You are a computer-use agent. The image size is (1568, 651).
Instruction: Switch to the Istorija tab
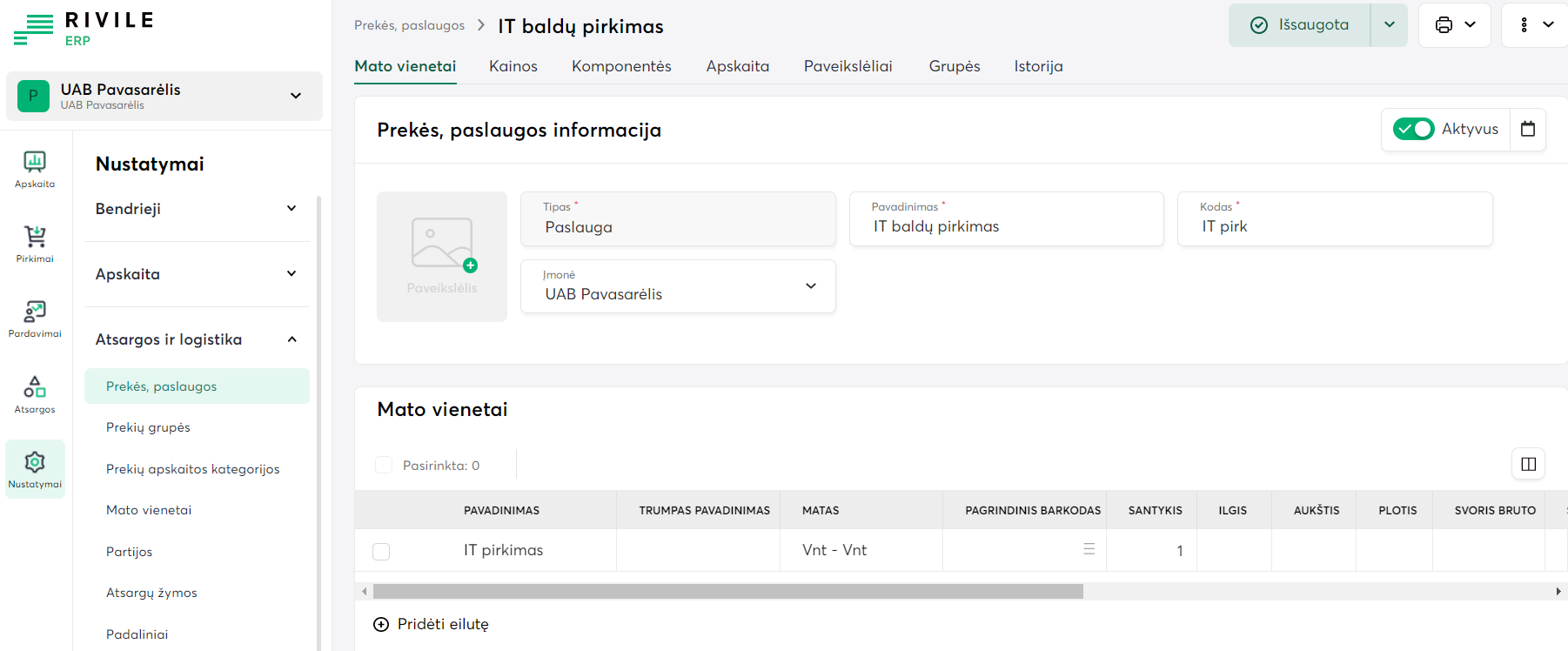click(x=1038, y=66)
